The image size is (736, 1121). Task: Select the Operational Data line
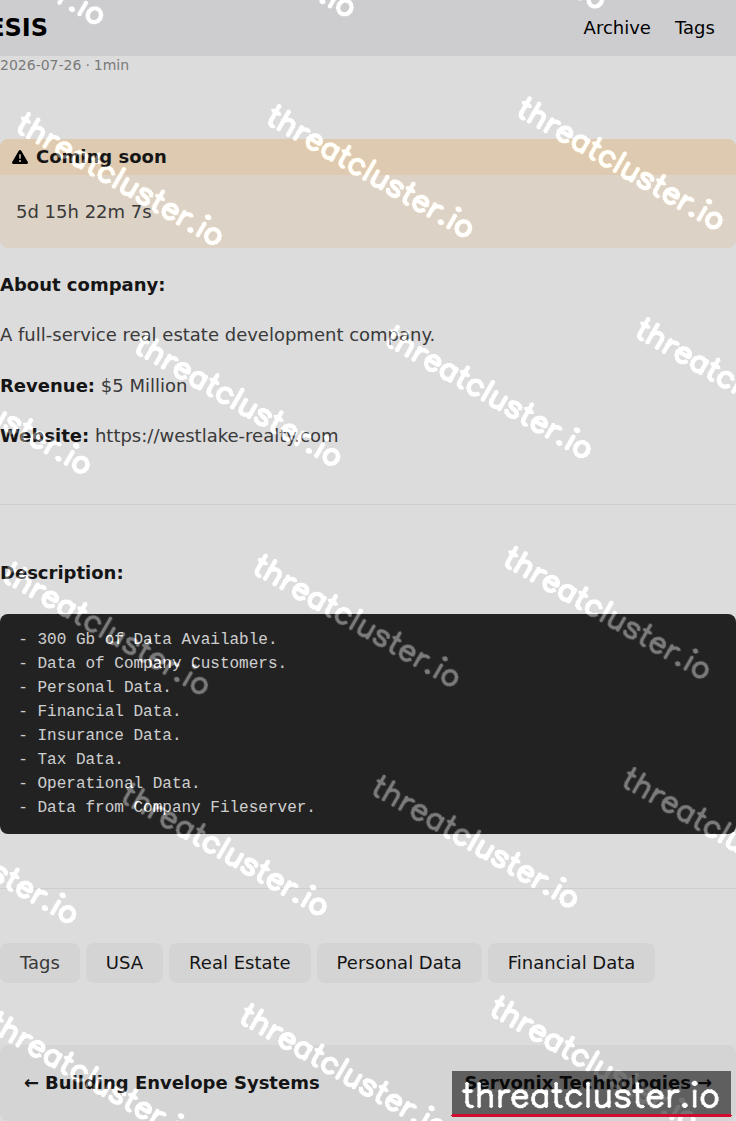tap(109, 784)
